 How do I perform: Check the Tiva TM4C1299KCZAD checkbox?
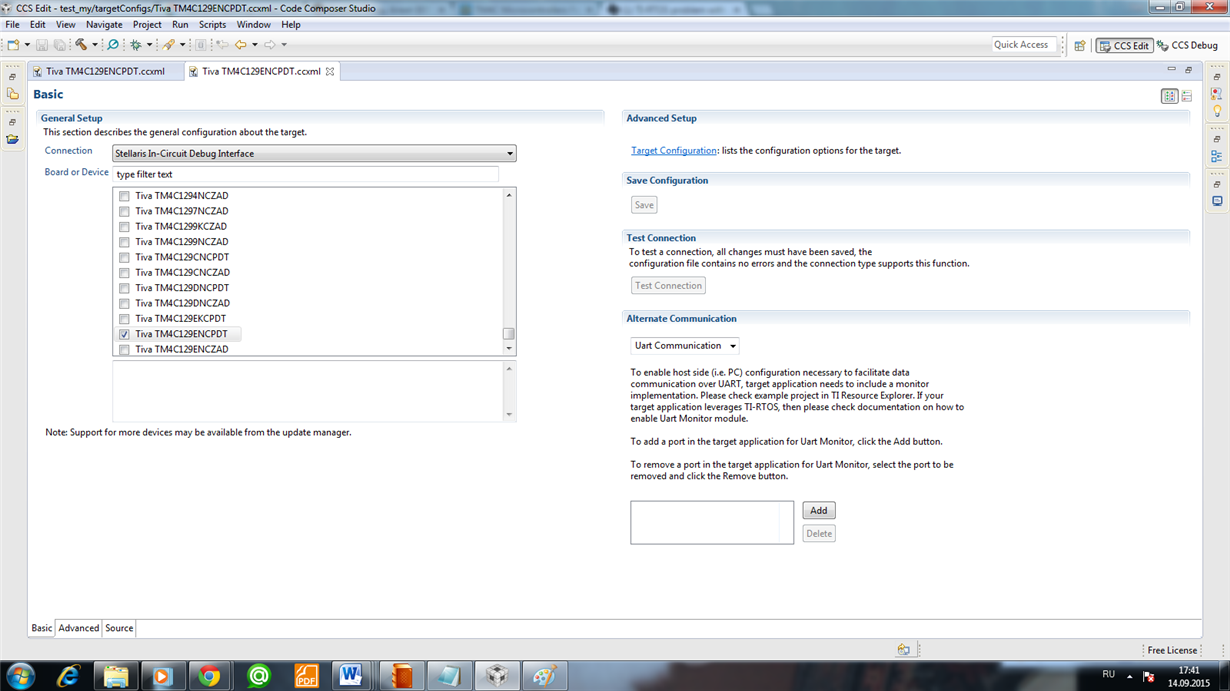tap(124, 227)
